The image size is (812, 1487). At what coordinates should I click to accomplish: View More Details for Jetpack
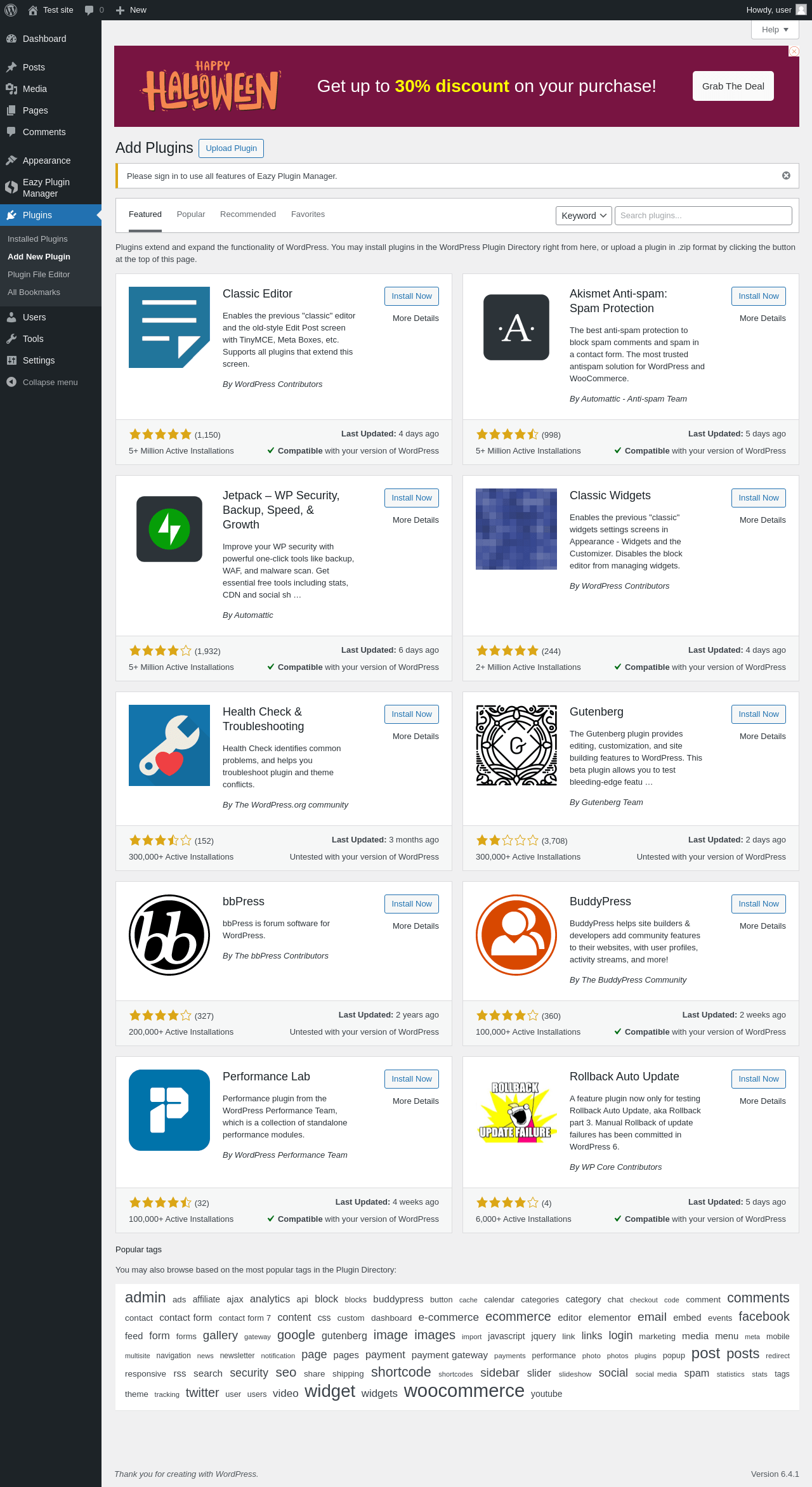pos(416,520)
